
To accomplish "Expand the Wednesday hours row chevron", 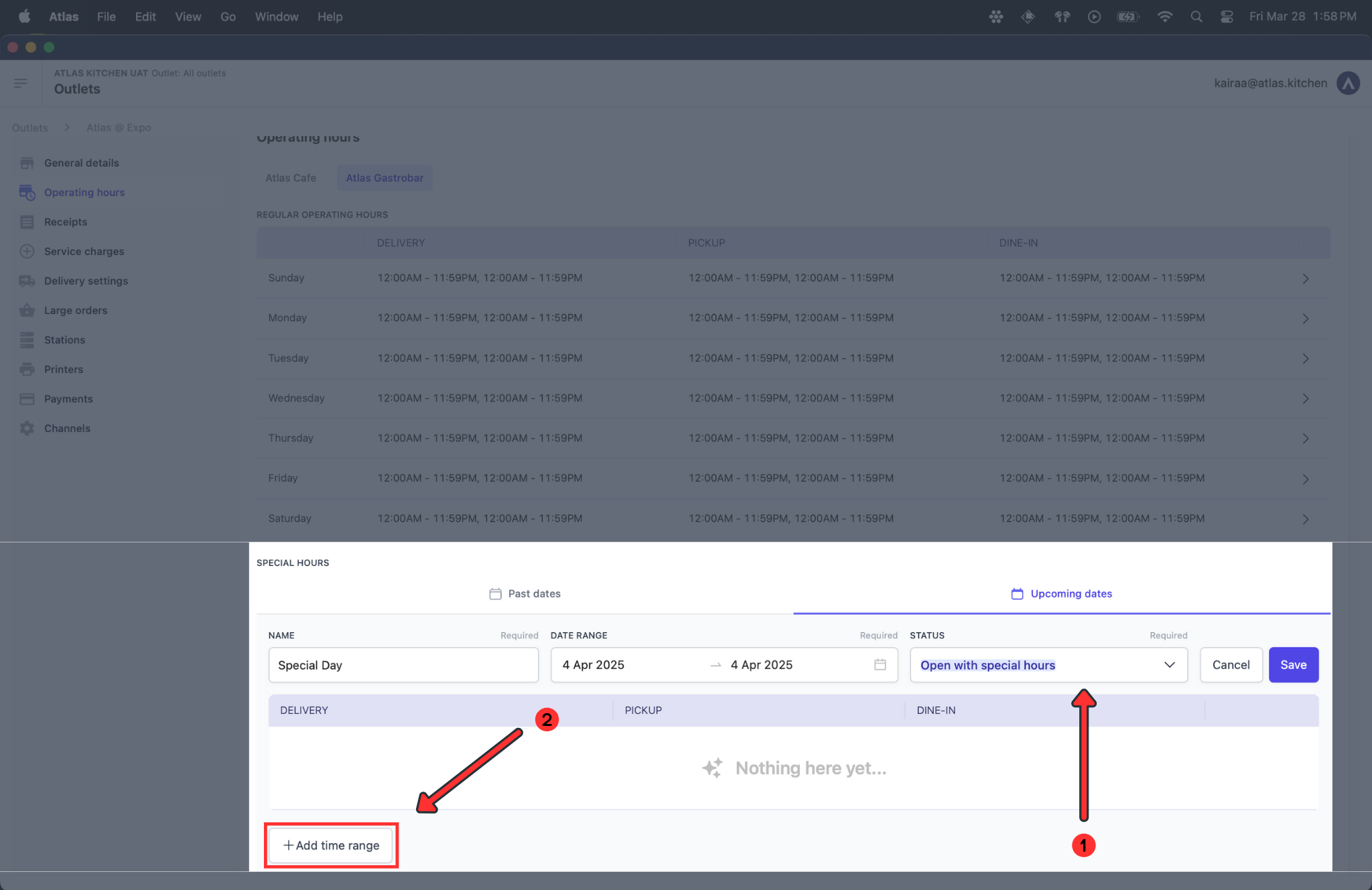I will tap(1305, 398).
